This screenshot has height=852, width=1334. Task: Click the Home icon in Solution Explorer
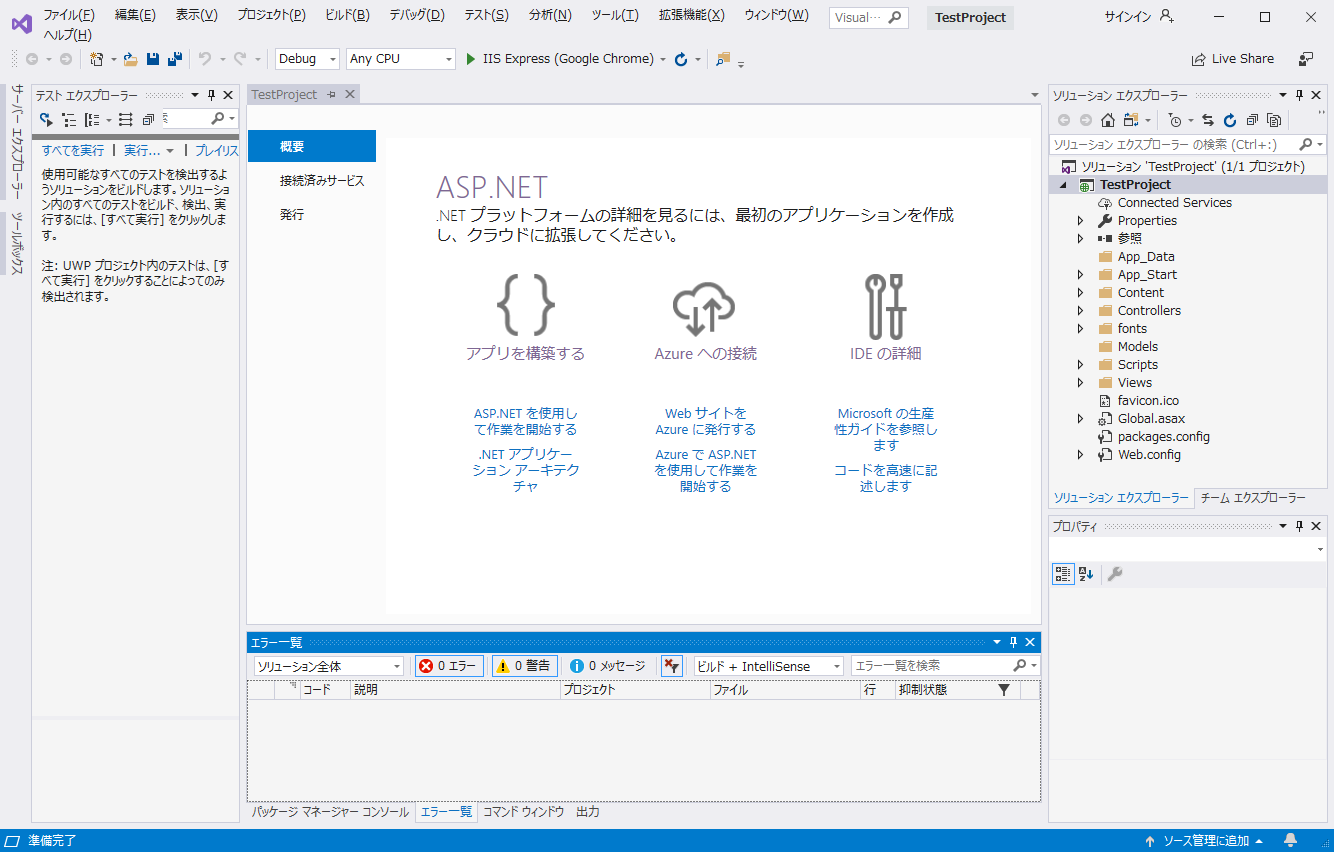(1107, 120)
